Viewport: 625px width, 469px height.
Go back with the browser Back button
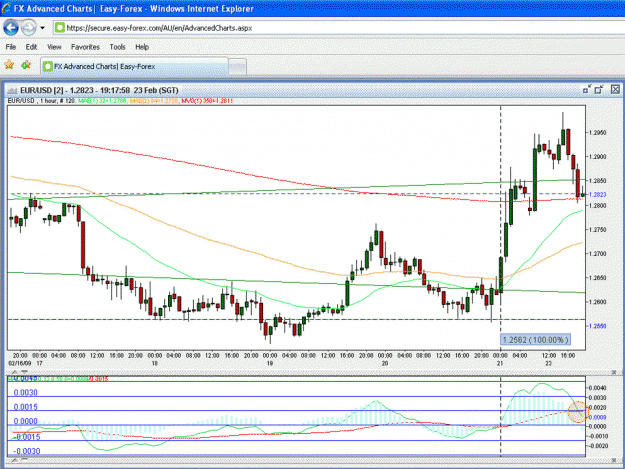pos(11,27)
